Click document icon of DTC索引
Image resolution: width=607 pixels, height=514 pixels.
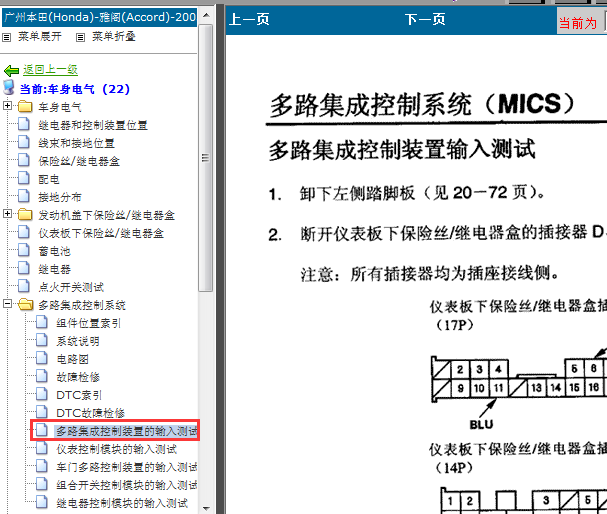click(42, 394)
